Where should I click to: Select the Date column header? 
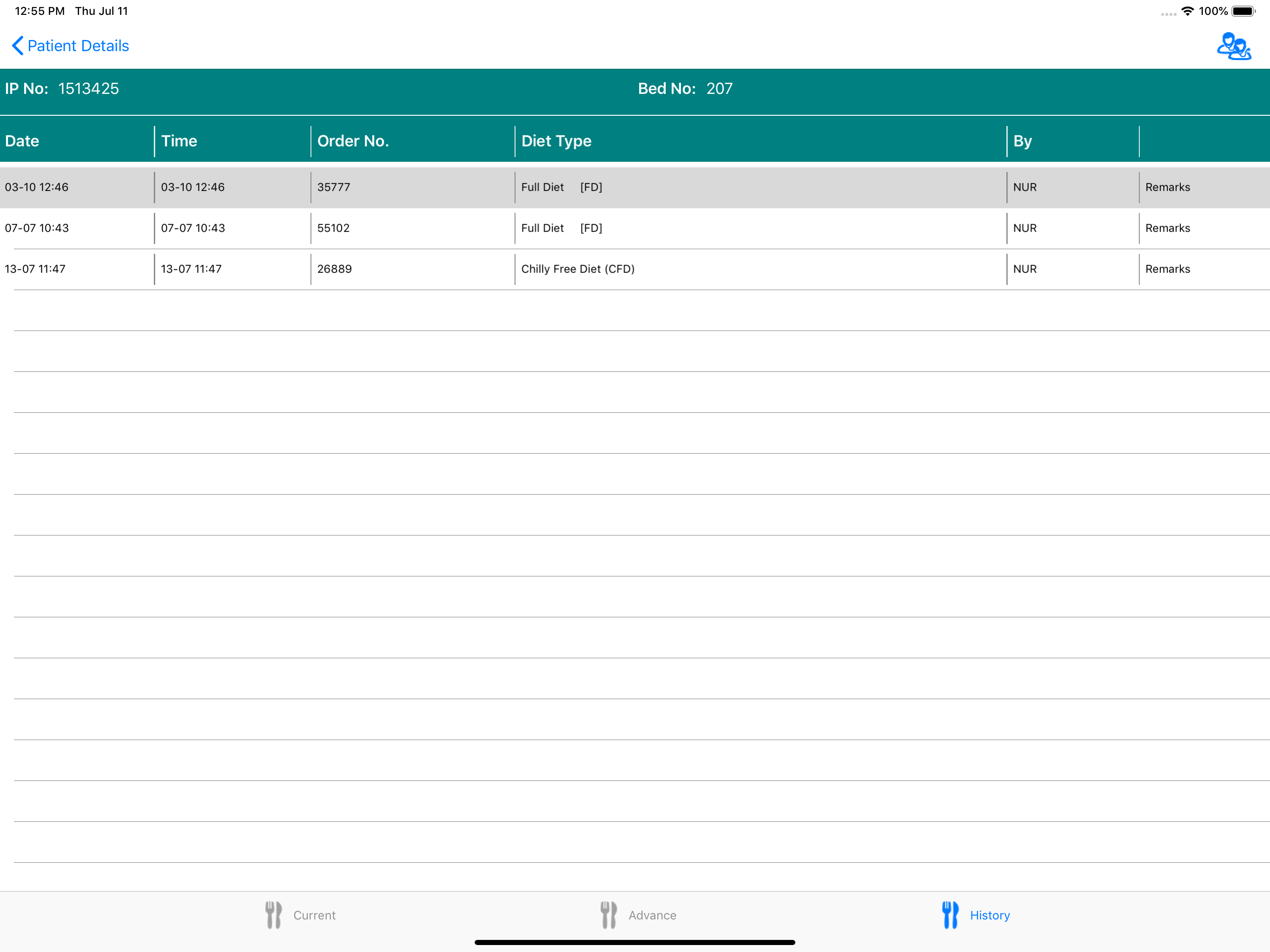point(22,141)
